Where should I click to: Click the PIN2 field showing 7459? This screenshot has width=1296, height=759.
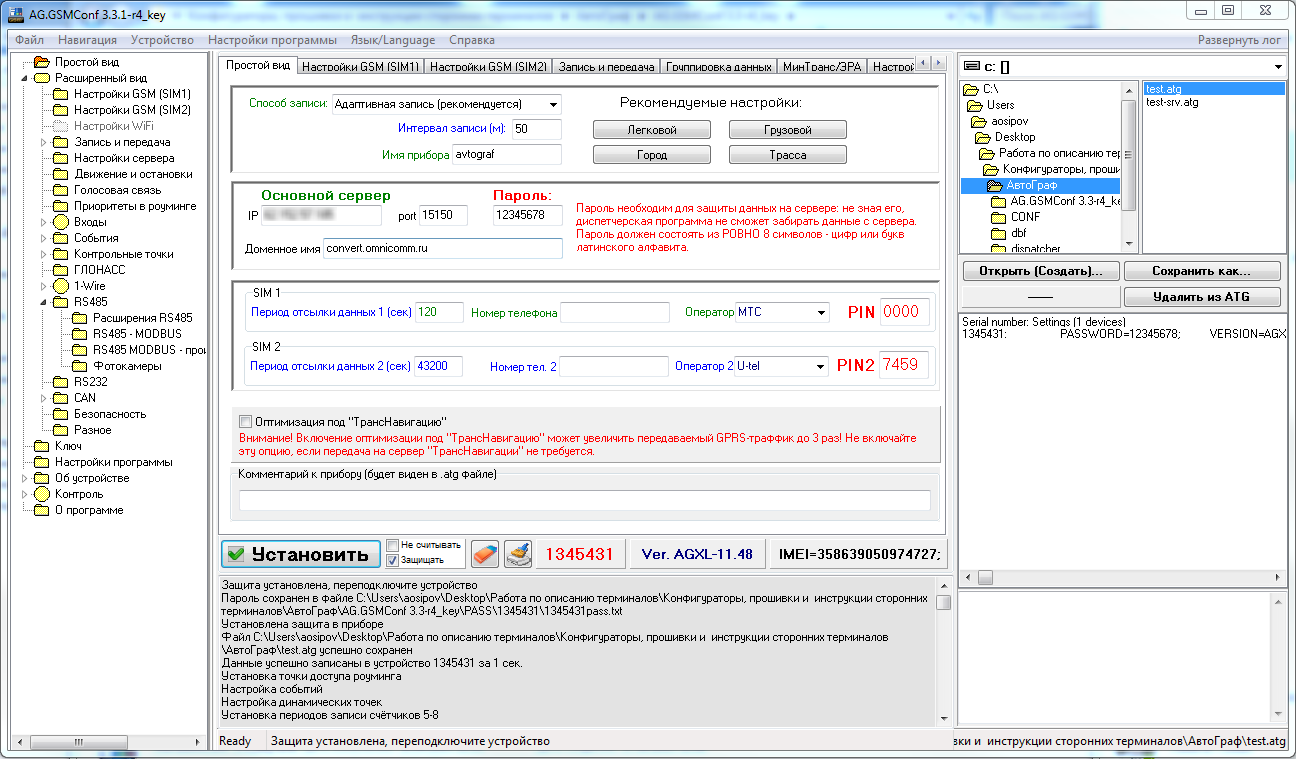904,366
